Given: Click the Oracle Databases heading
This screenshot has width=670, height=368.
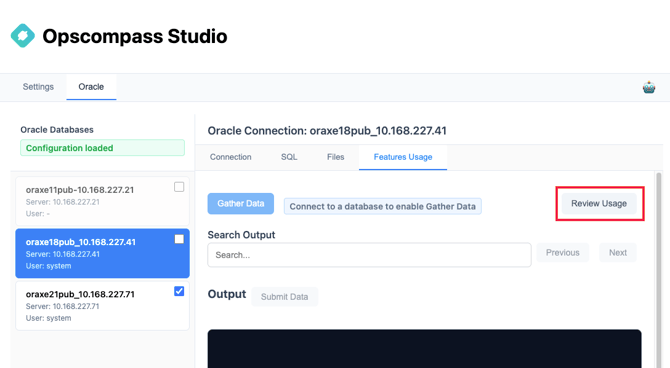Looking at the screenshot, I should [57, 130].
